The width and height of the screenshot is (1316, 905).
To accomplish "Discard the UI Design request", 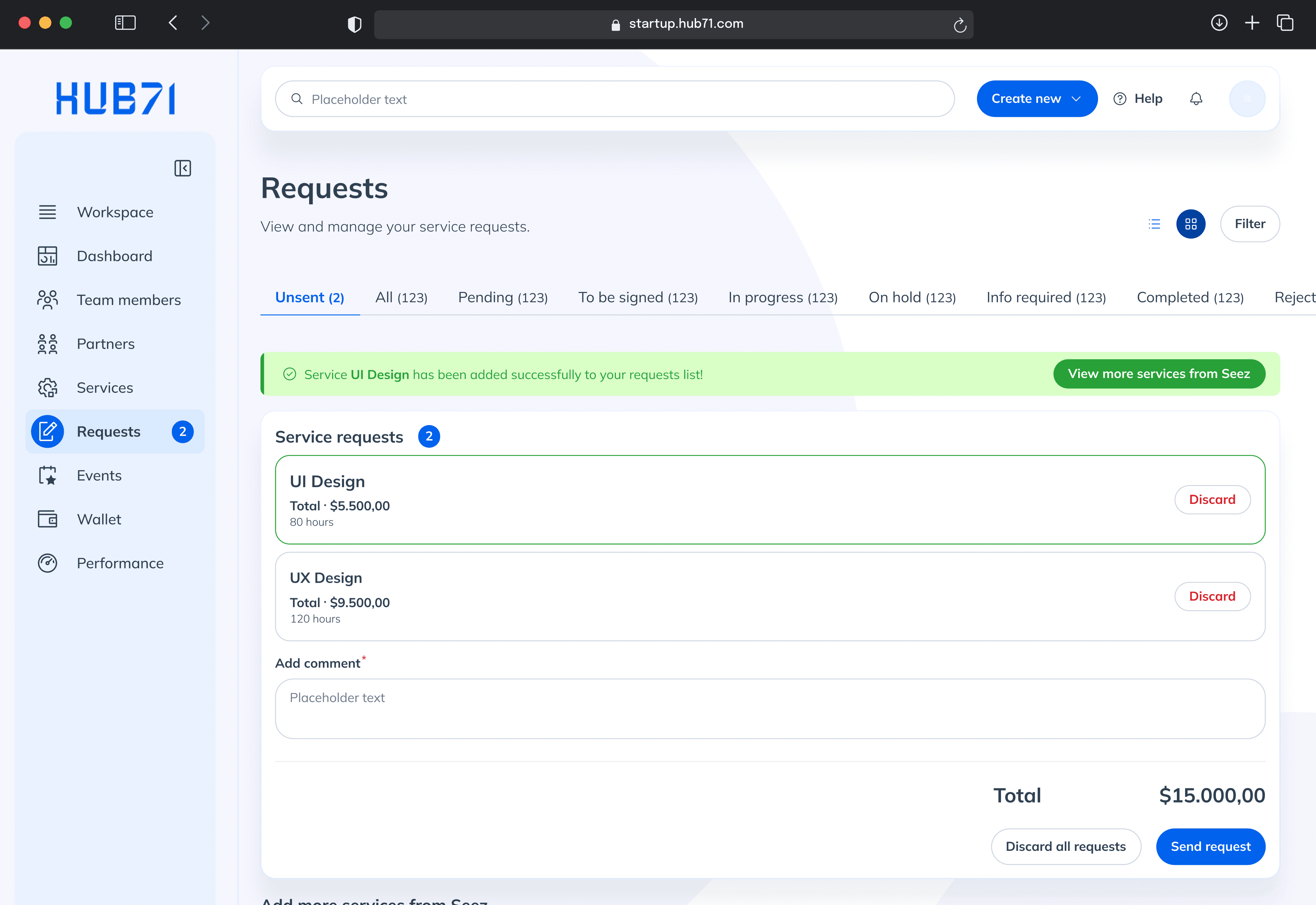I will pyautogui.click(x=1212, y=499).
